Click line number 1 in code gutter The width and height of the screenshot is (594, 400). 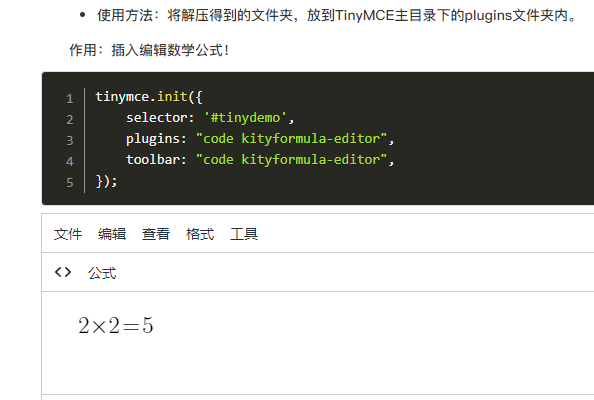(70, 99)
